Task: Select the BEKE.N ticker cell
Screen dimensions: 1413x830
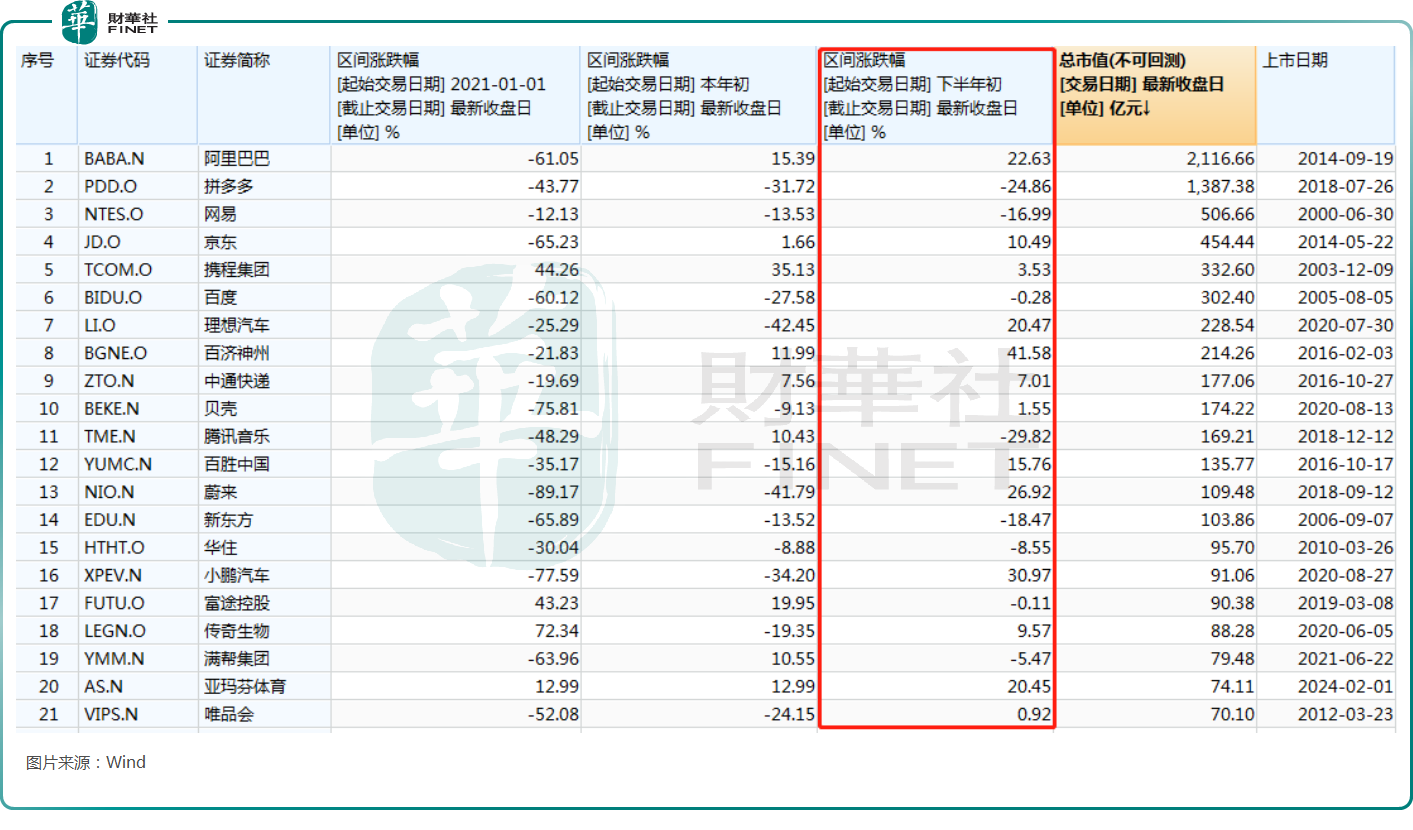Action: [x=138, y=409]
